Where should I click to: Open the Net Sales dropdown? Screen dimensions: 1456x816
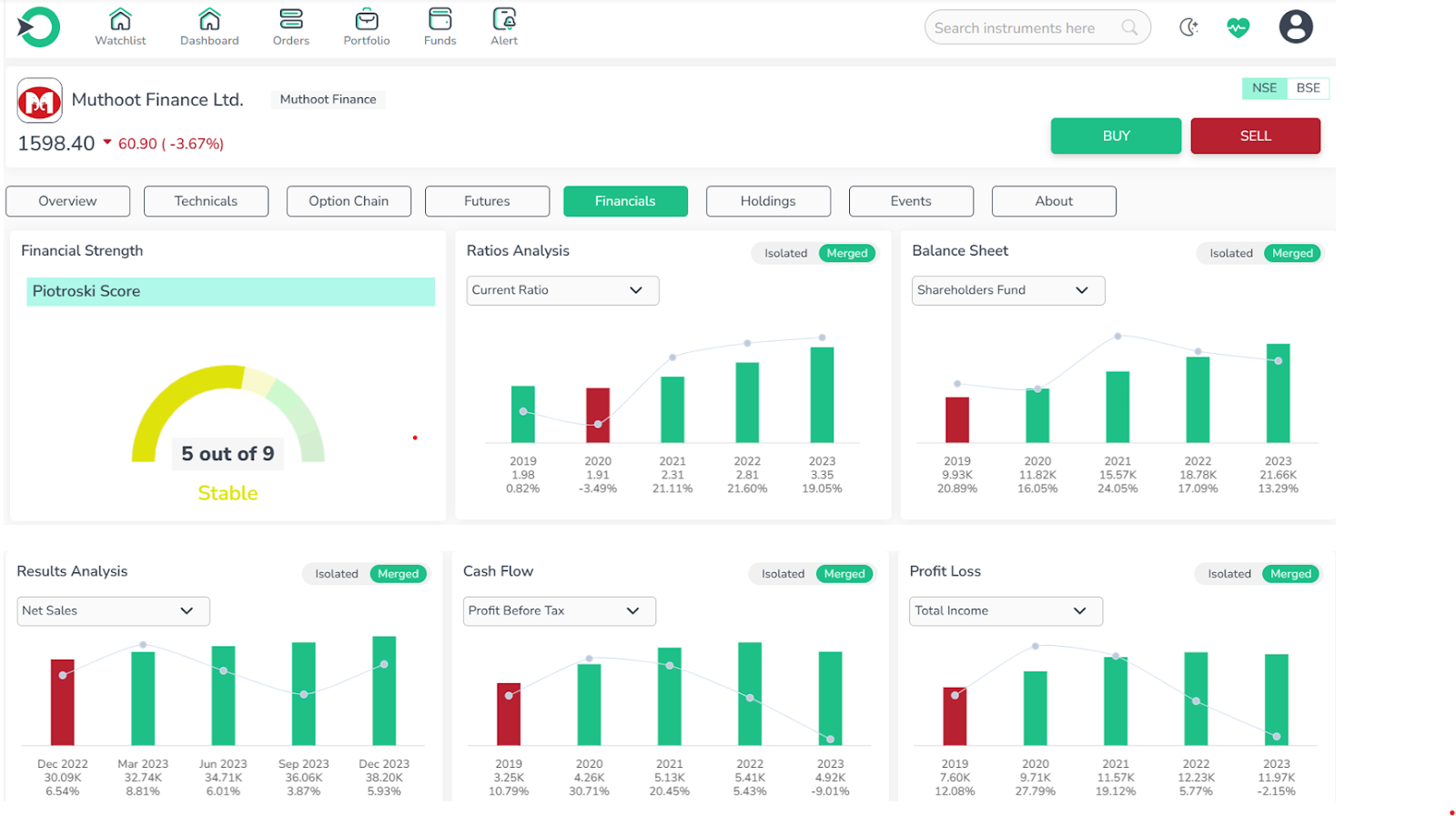click(x=113, y=610)
